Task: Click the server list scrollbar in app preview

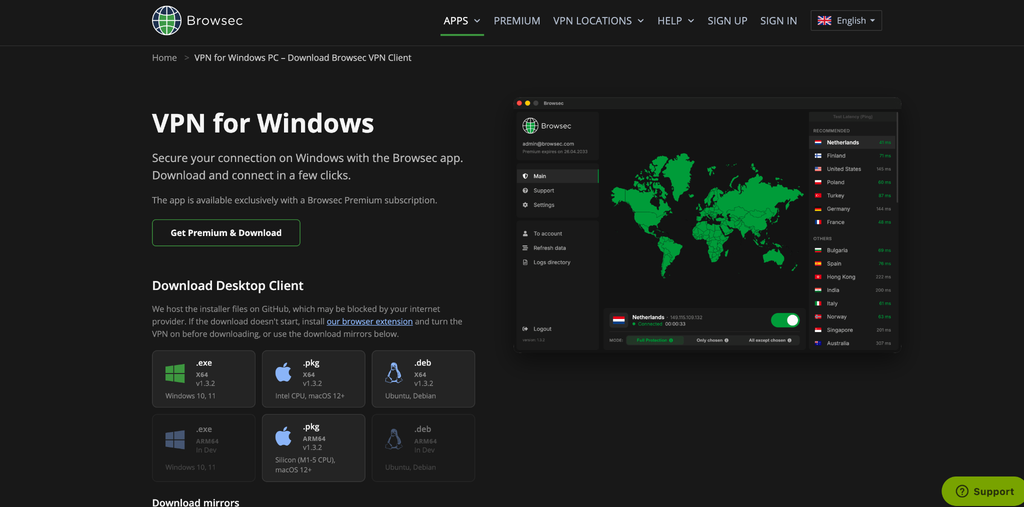Action: pyautogui.click(x=899, y=157)
